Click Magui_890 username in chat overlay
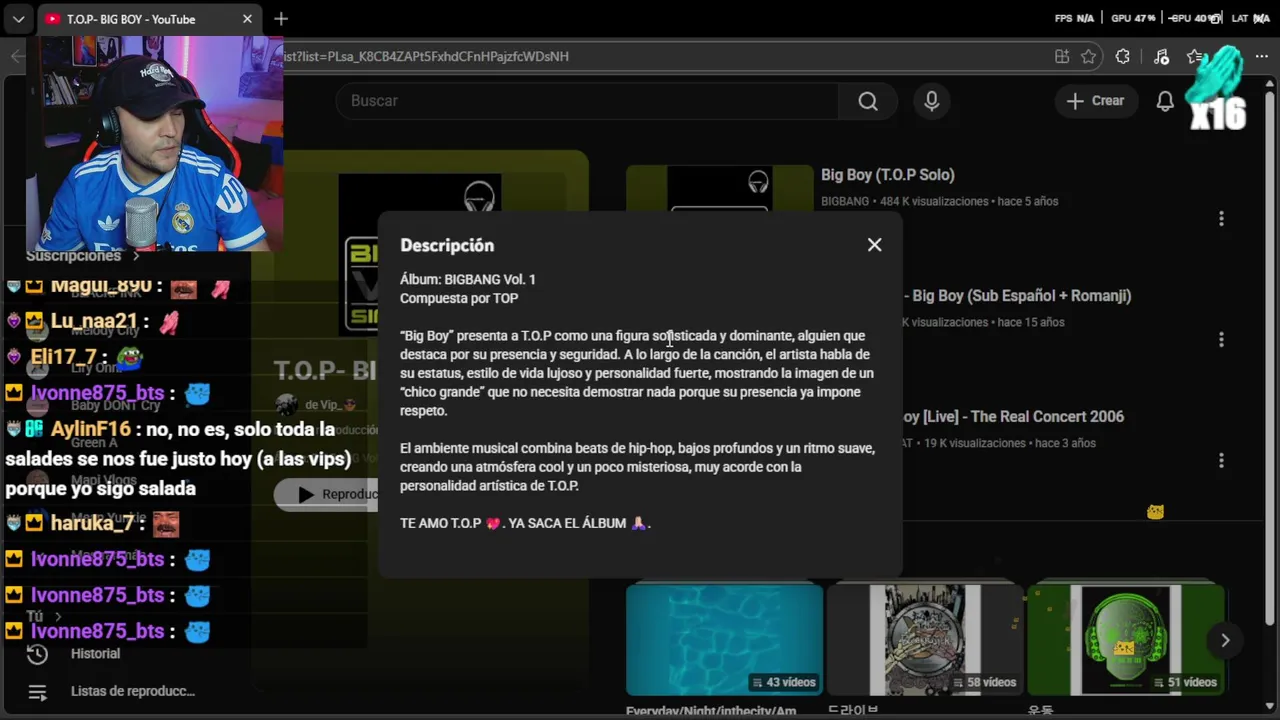The height and width of the screenshot is (720, 1280). pos(100,287)
